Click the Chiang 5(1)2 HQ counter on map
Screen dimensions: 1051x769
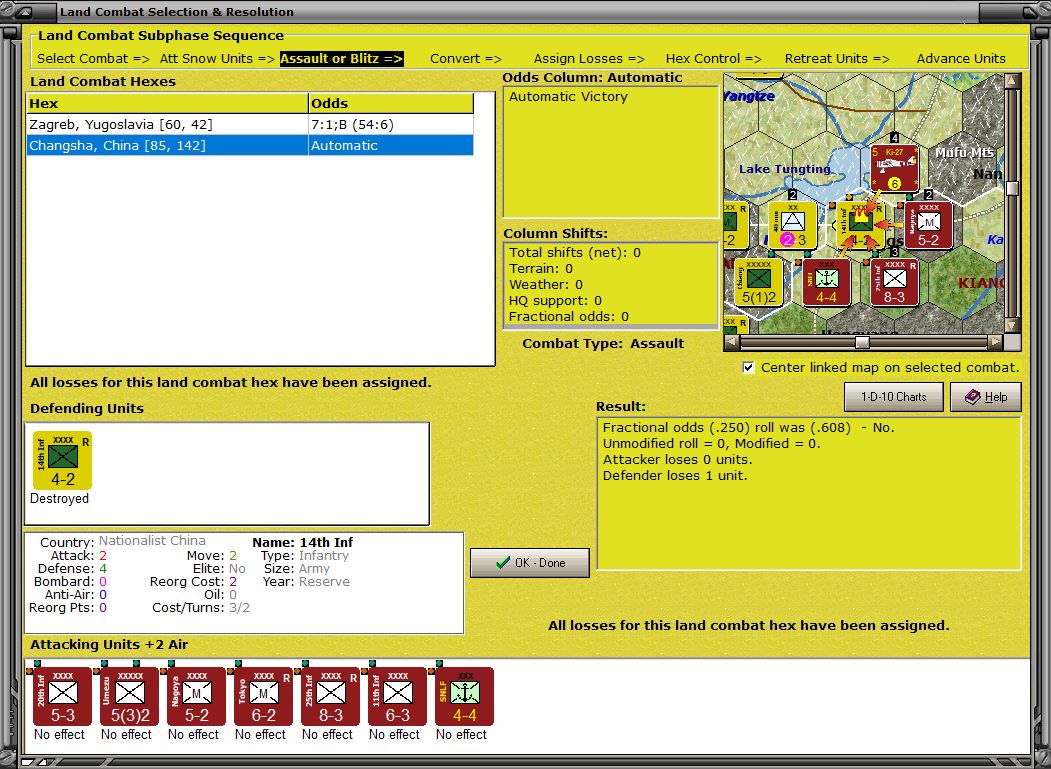[758, 282]
